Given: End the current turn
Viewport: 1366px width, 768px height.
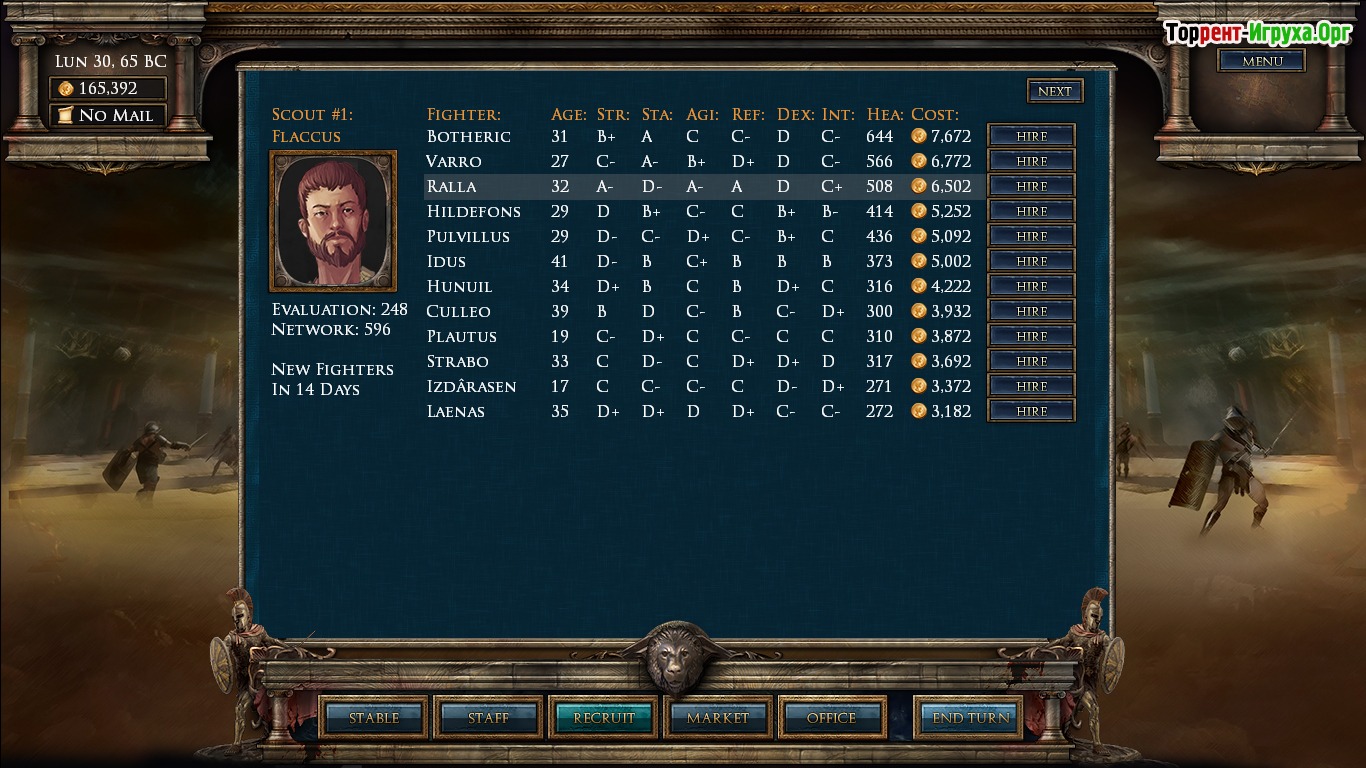Looking at the screenshot, I should pyautogui.click(x=971, y=718).
